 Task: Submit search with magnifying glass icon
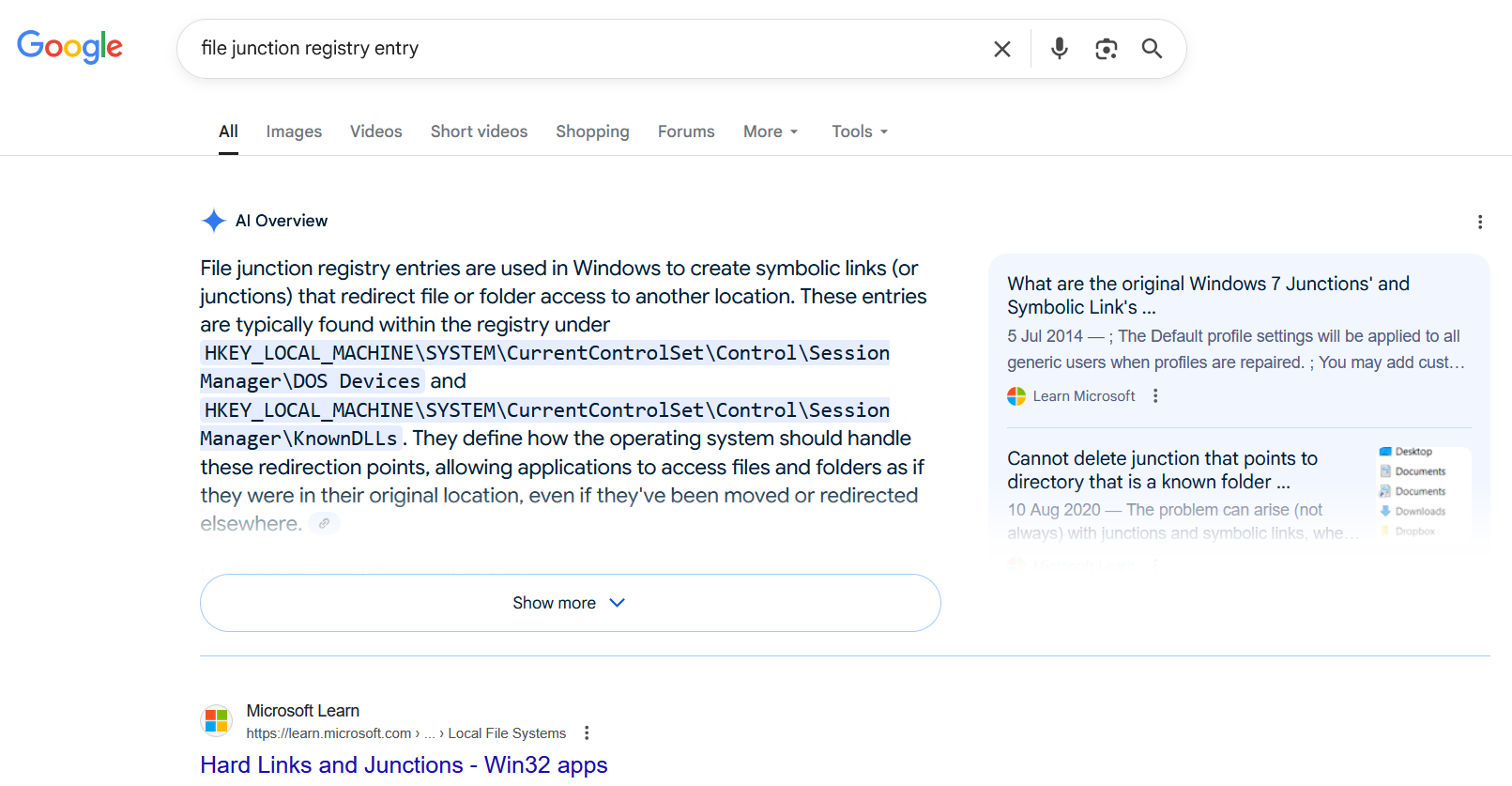[1152, 49]
